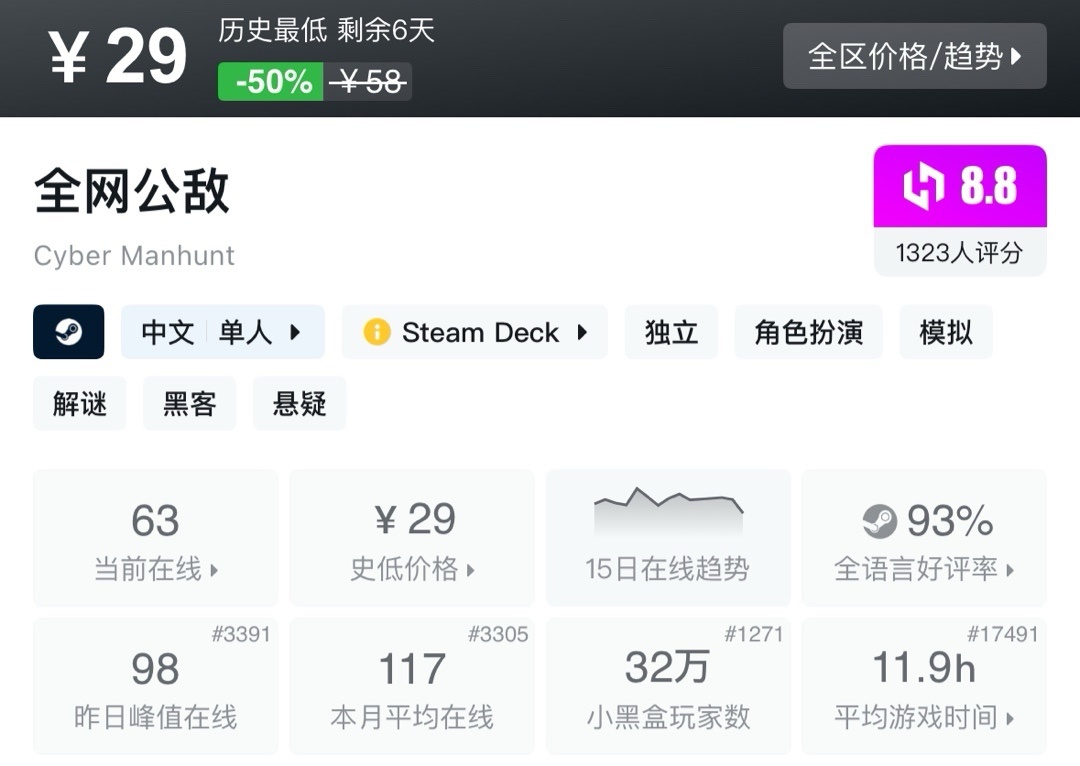This screenshot has height=766, width=1080.
Task: Choose the 悬疑 tag
Action: pos(299,404)
